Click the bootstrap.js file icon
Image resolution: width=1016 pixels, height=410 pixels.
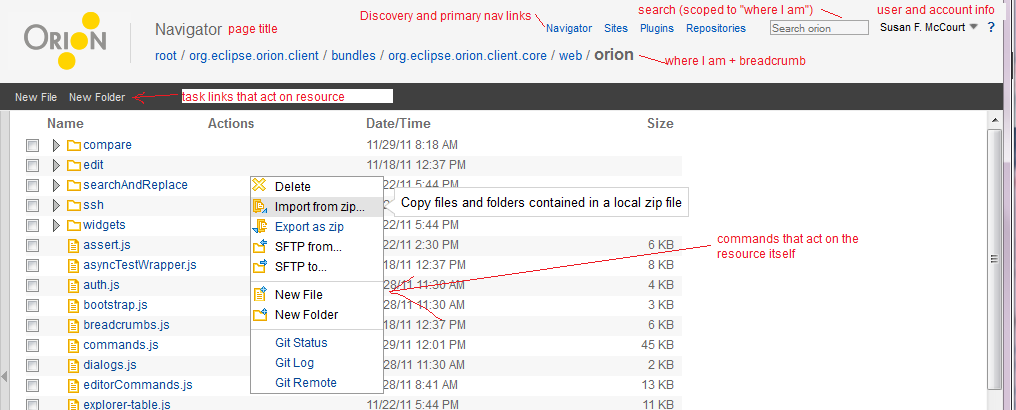(74, 305)
